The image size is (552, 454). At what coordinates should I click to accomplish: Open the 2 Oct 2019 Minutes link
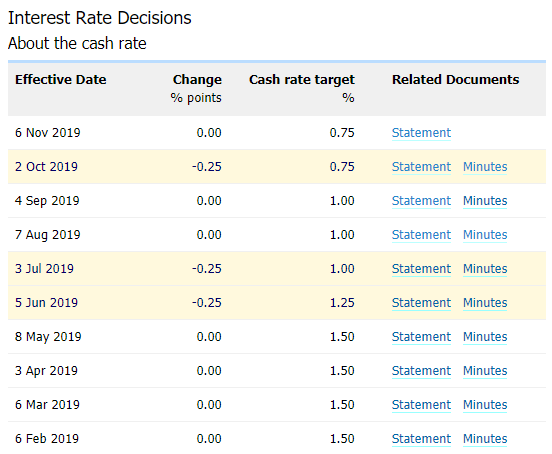[485, 166]
